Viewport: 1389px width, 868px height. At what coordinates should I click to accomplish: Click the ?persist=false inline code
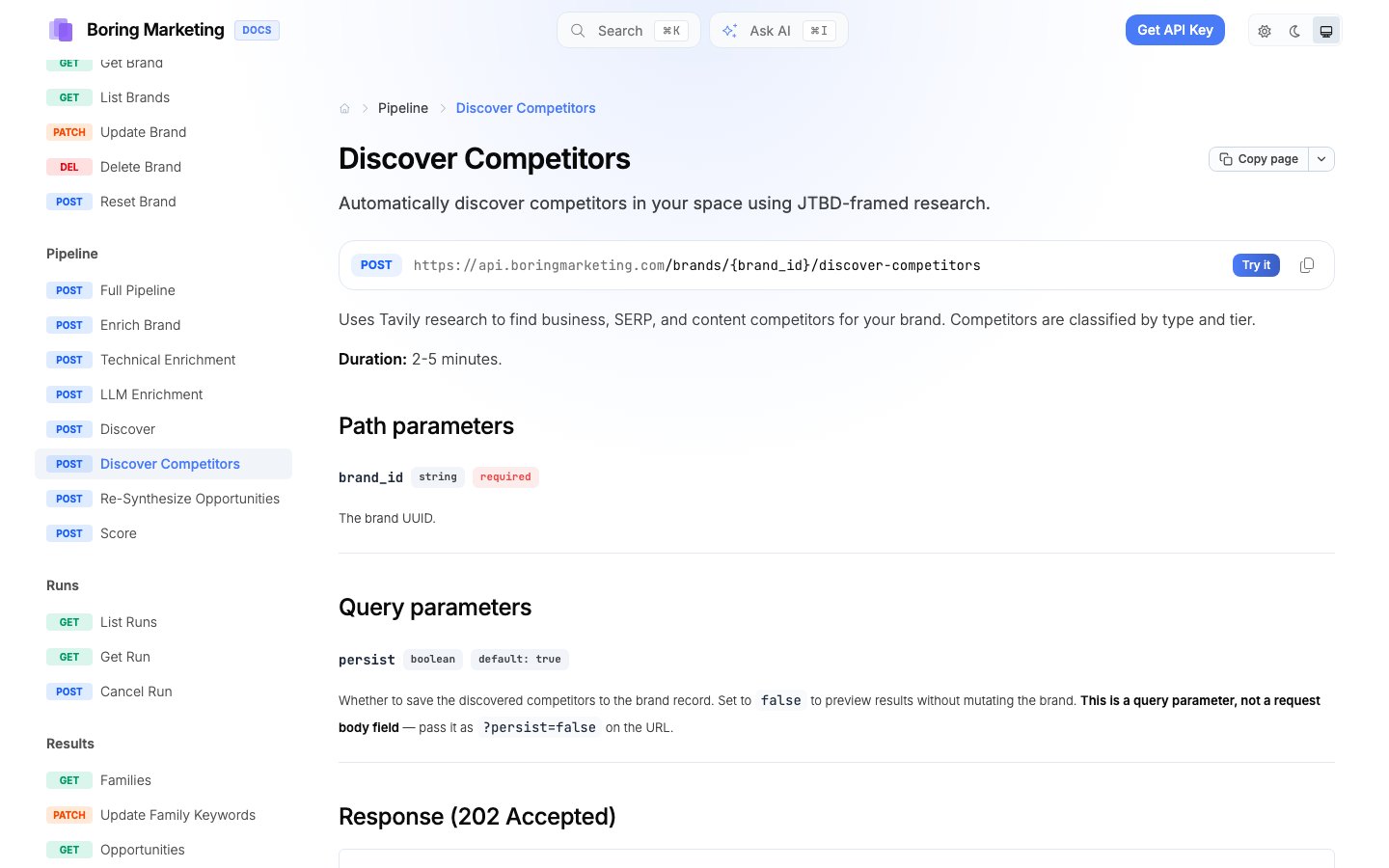coord(539,727)
